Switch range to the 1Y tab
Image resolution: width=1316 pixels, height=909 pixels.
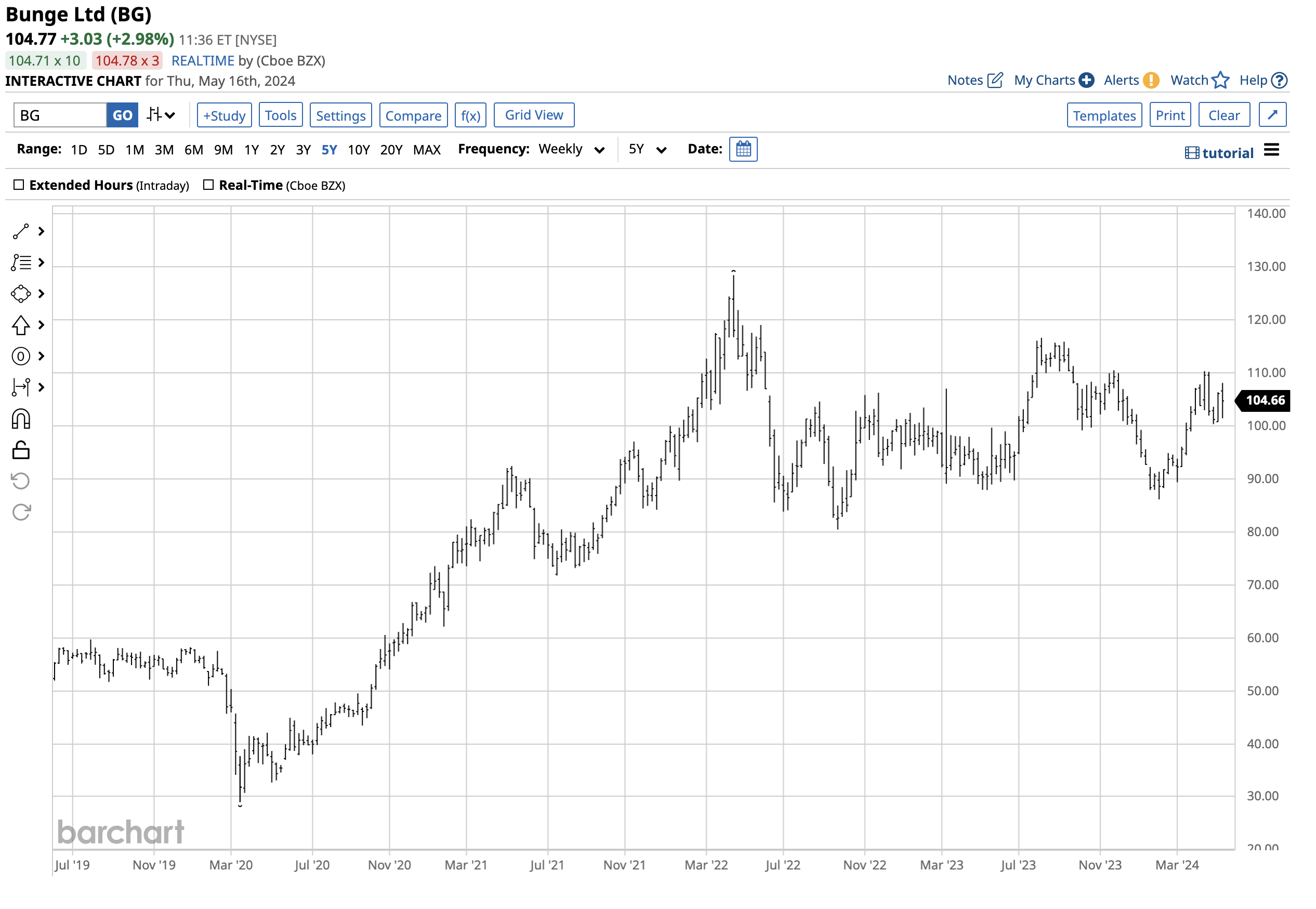[x=251, y=149]
